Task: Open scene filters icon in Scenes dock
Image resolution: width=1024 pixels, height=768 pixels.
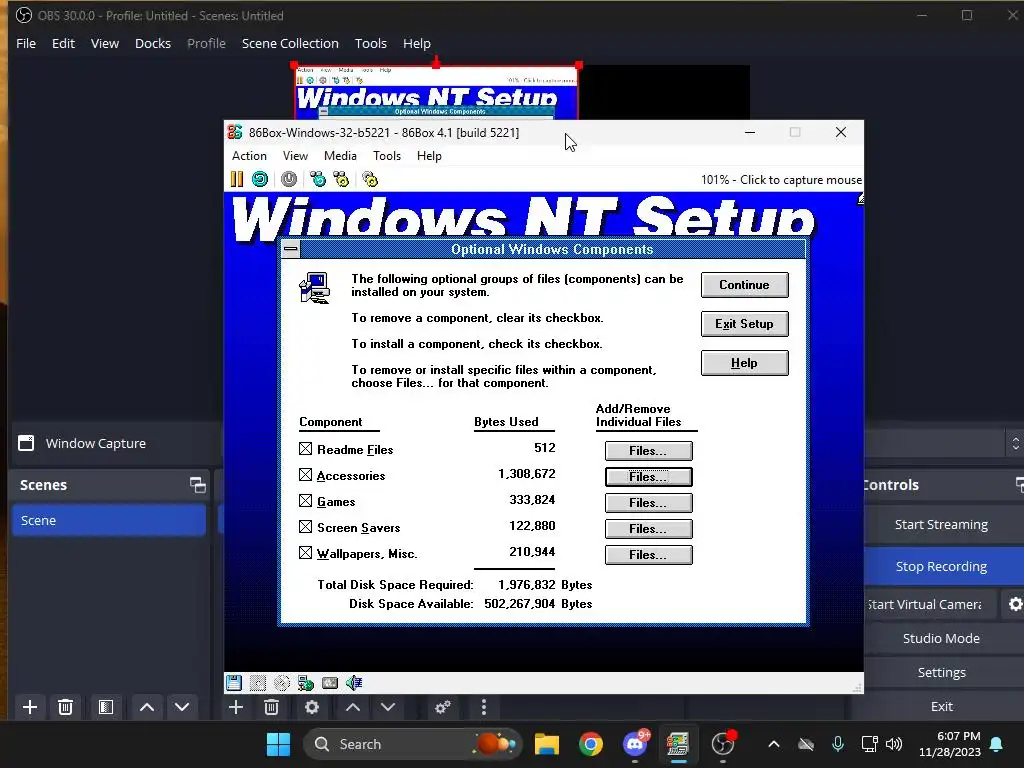Action: [106, 707]
